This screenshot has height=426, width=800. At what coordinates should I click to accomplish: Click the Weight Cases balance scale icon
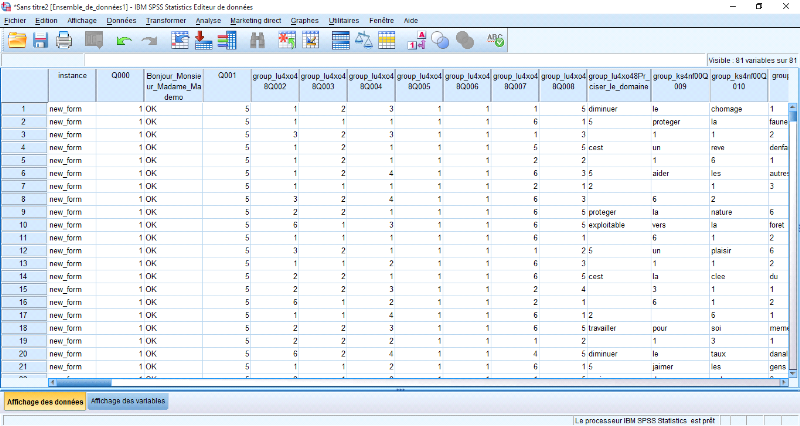[364, 40]
